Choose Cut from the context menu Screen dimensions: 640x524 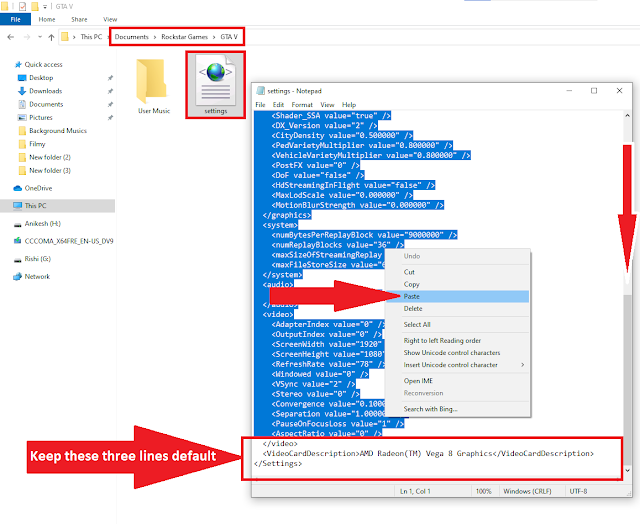coord(457,272)
